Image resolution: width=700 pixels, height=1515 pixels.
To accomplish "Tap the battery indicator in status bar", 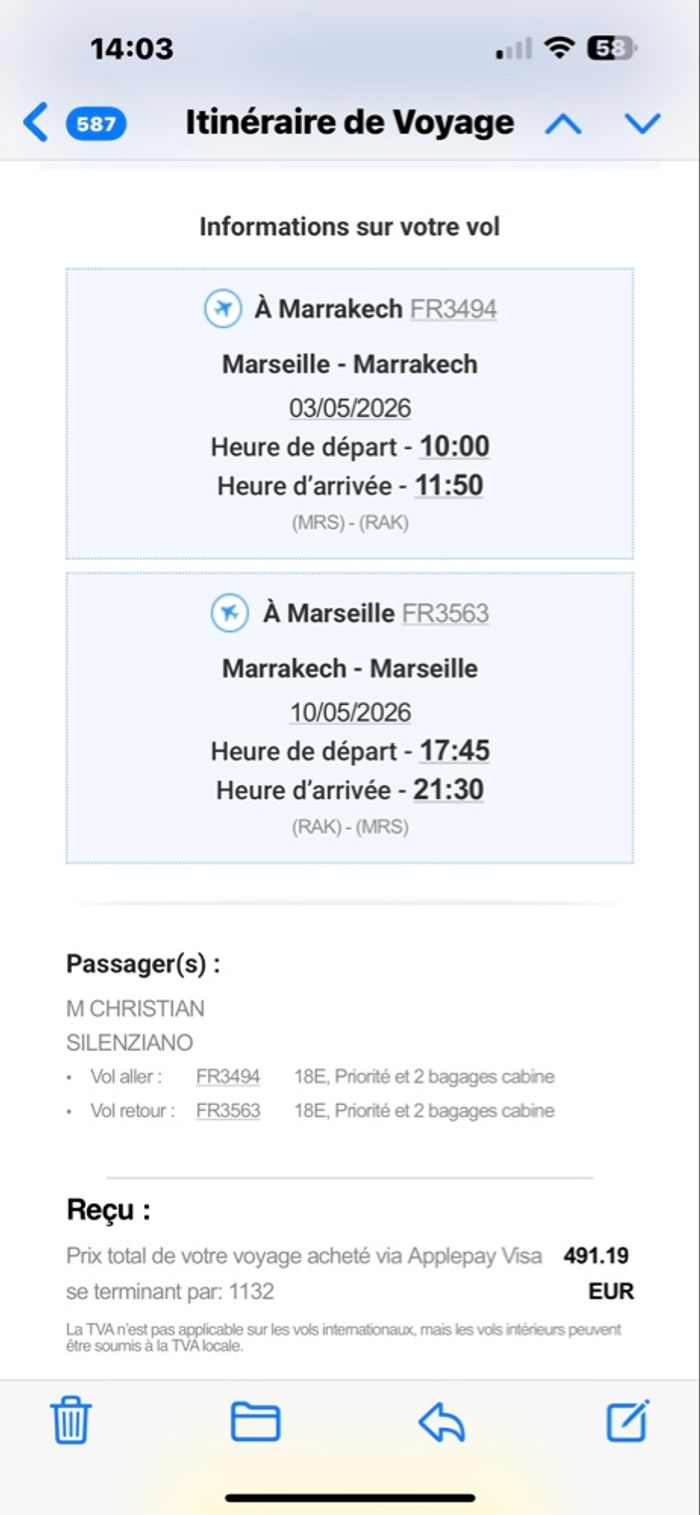I will [x=611, y=48].
